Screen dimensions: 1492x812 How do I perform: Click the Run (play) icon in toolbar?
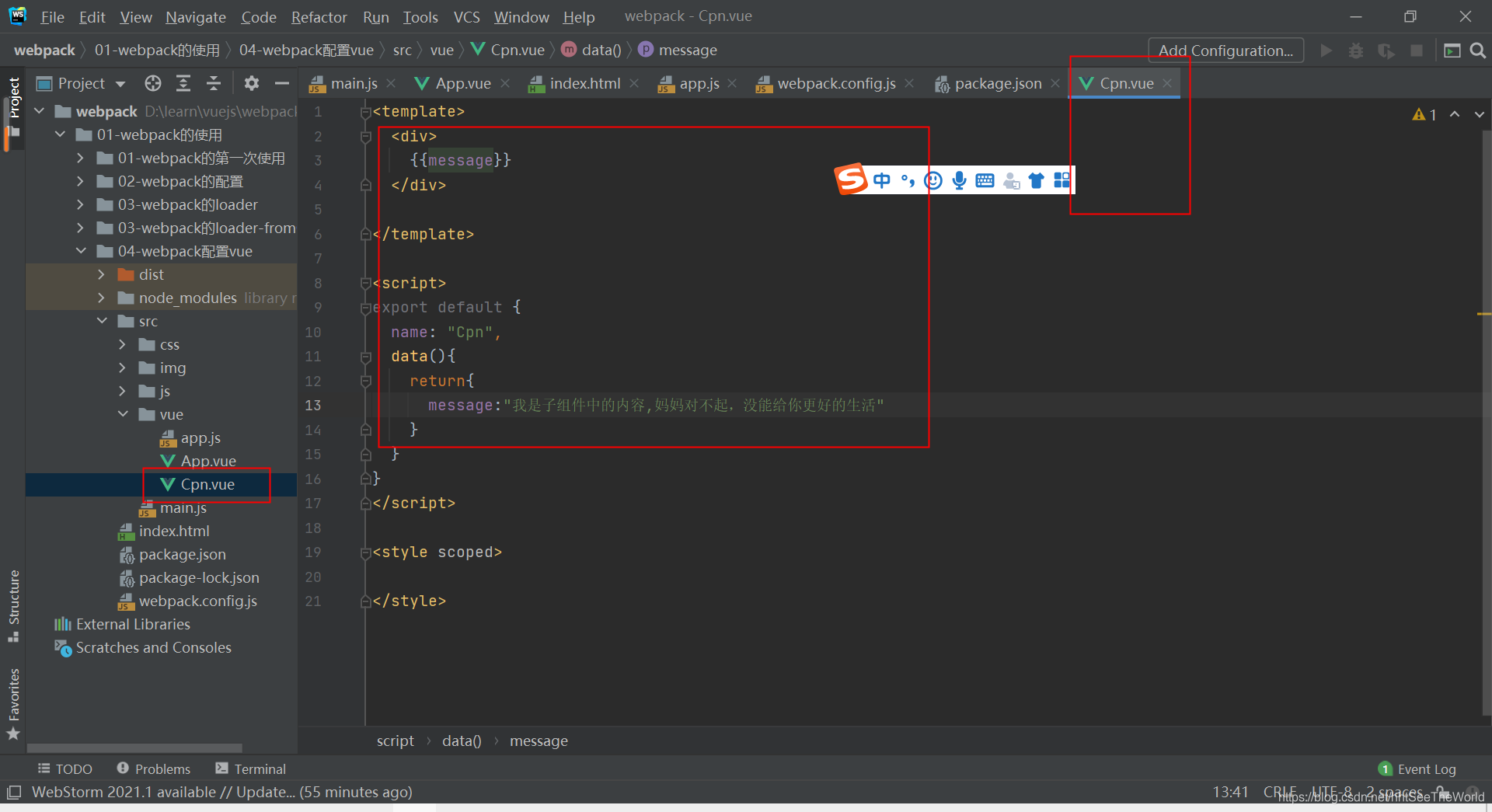(x=1326, y=51)
